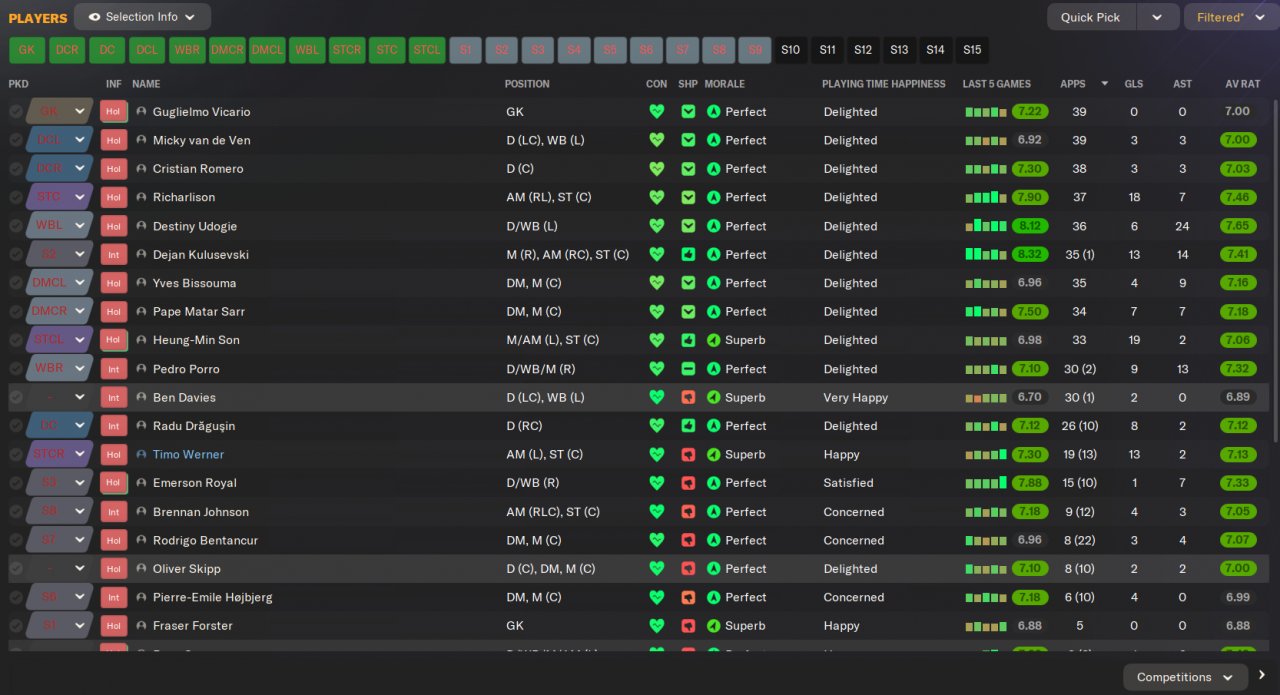Click last 5 games bars for Destiny Udogie

pos(986,226)
